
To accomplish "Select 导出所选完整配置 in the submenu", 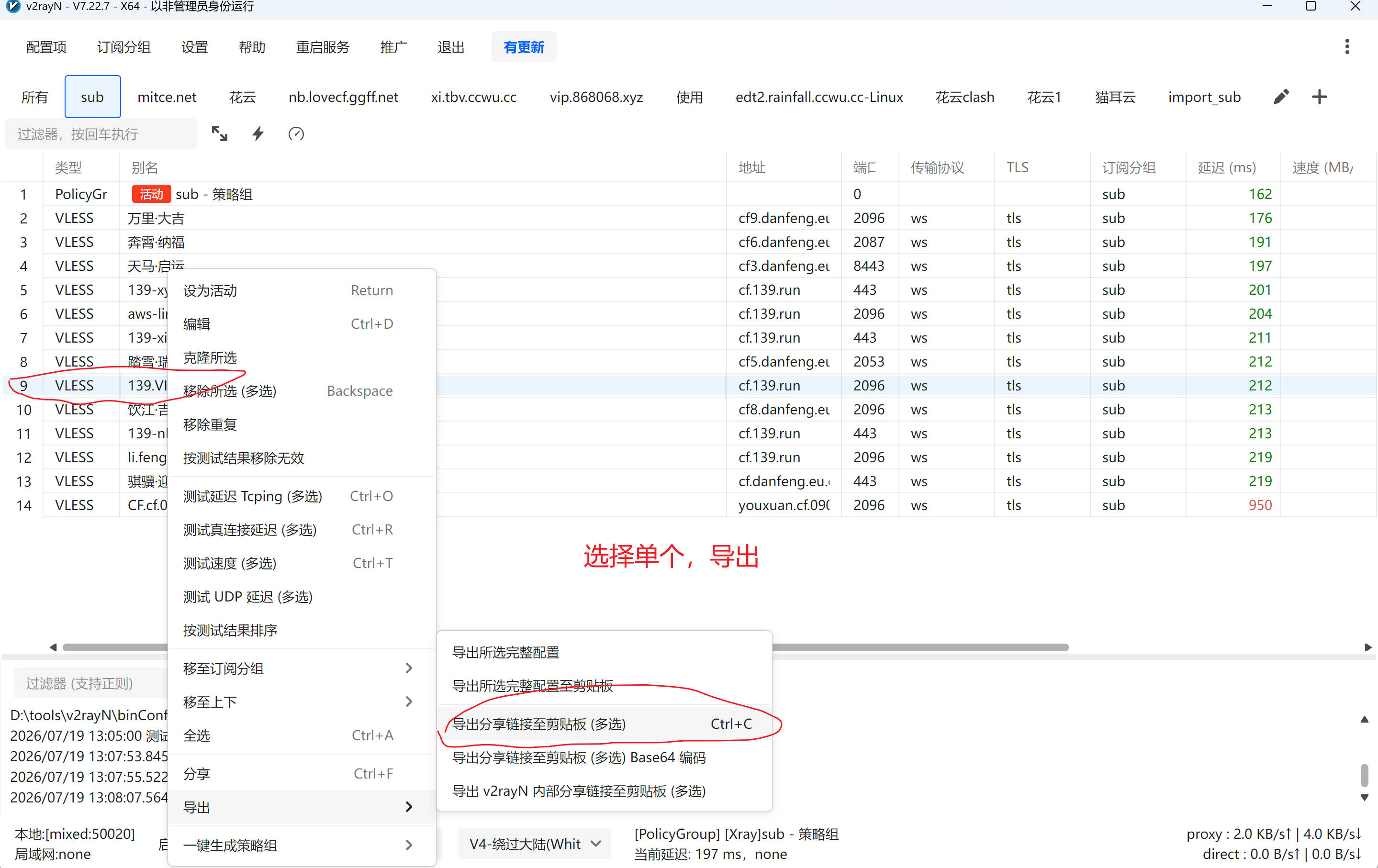I will 605,652.
